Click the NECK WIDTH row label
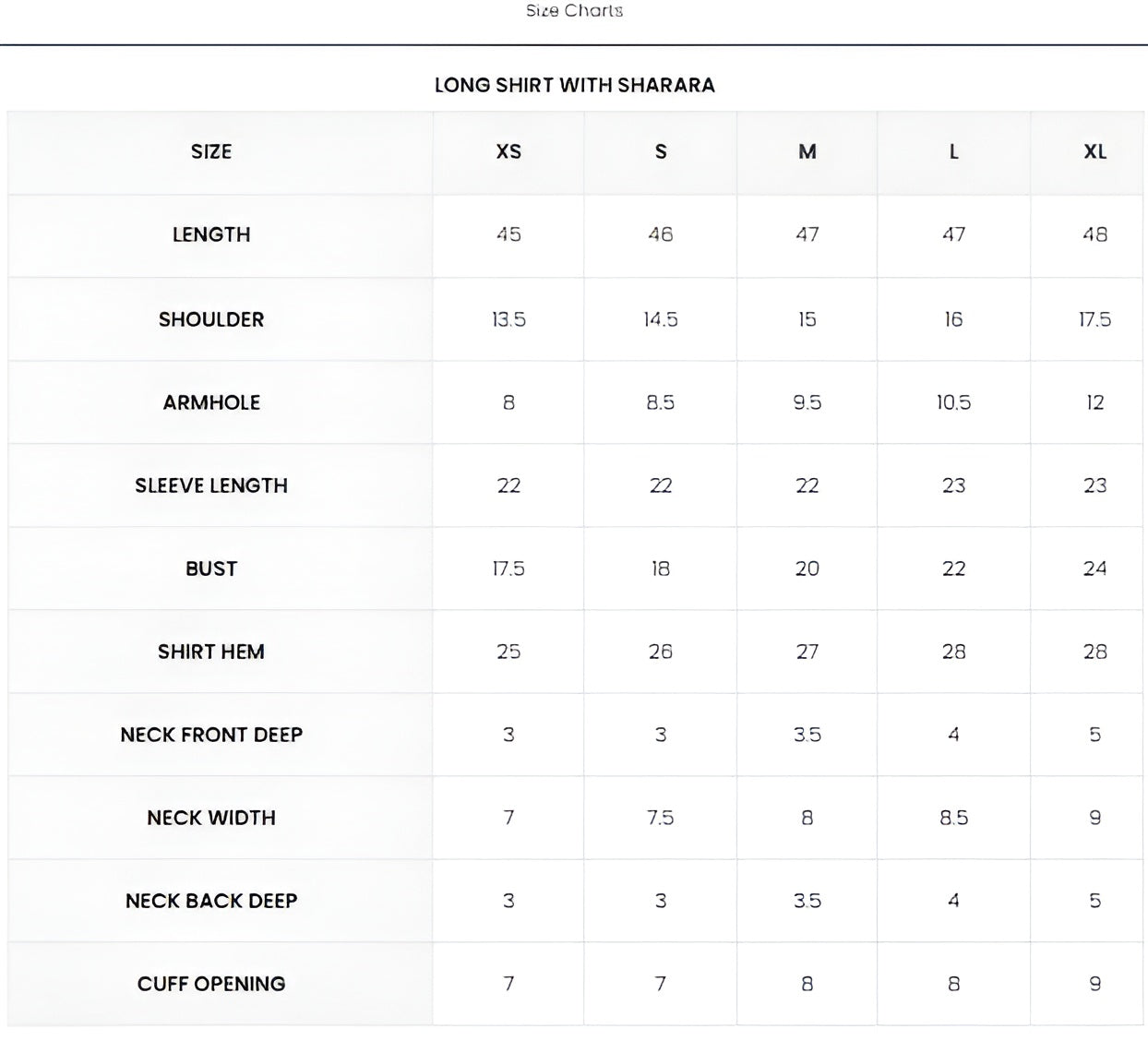 coord(211,818)
